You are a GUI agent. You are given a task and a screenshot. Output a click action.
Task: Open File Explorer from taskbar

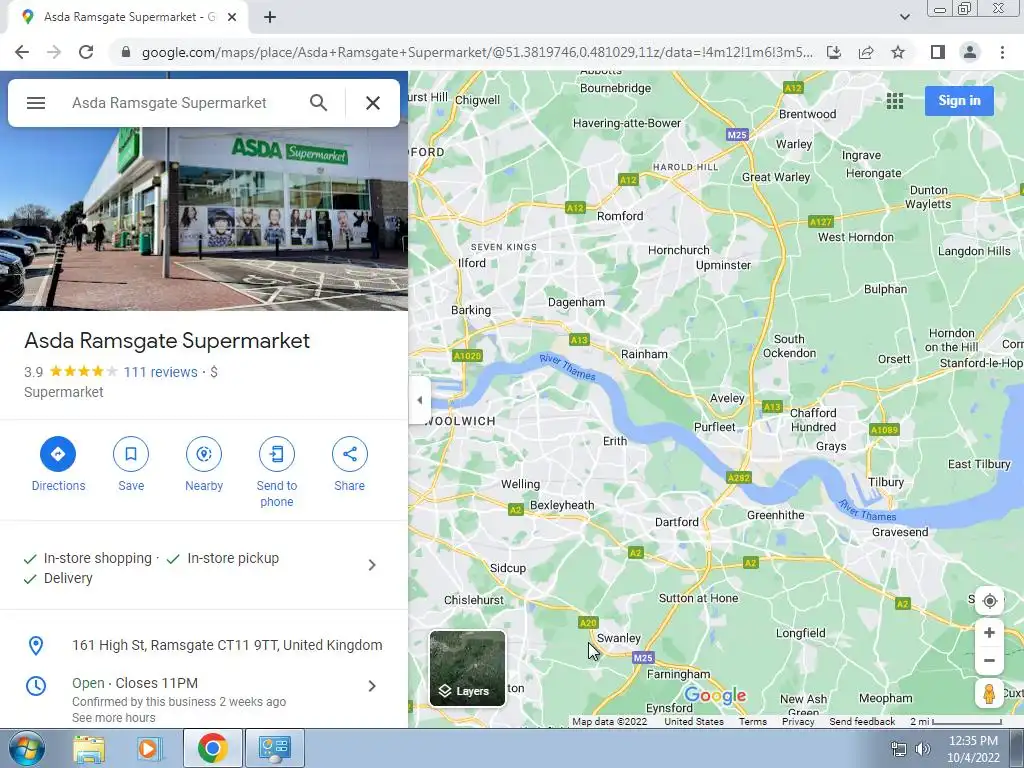tap(89, 749)
